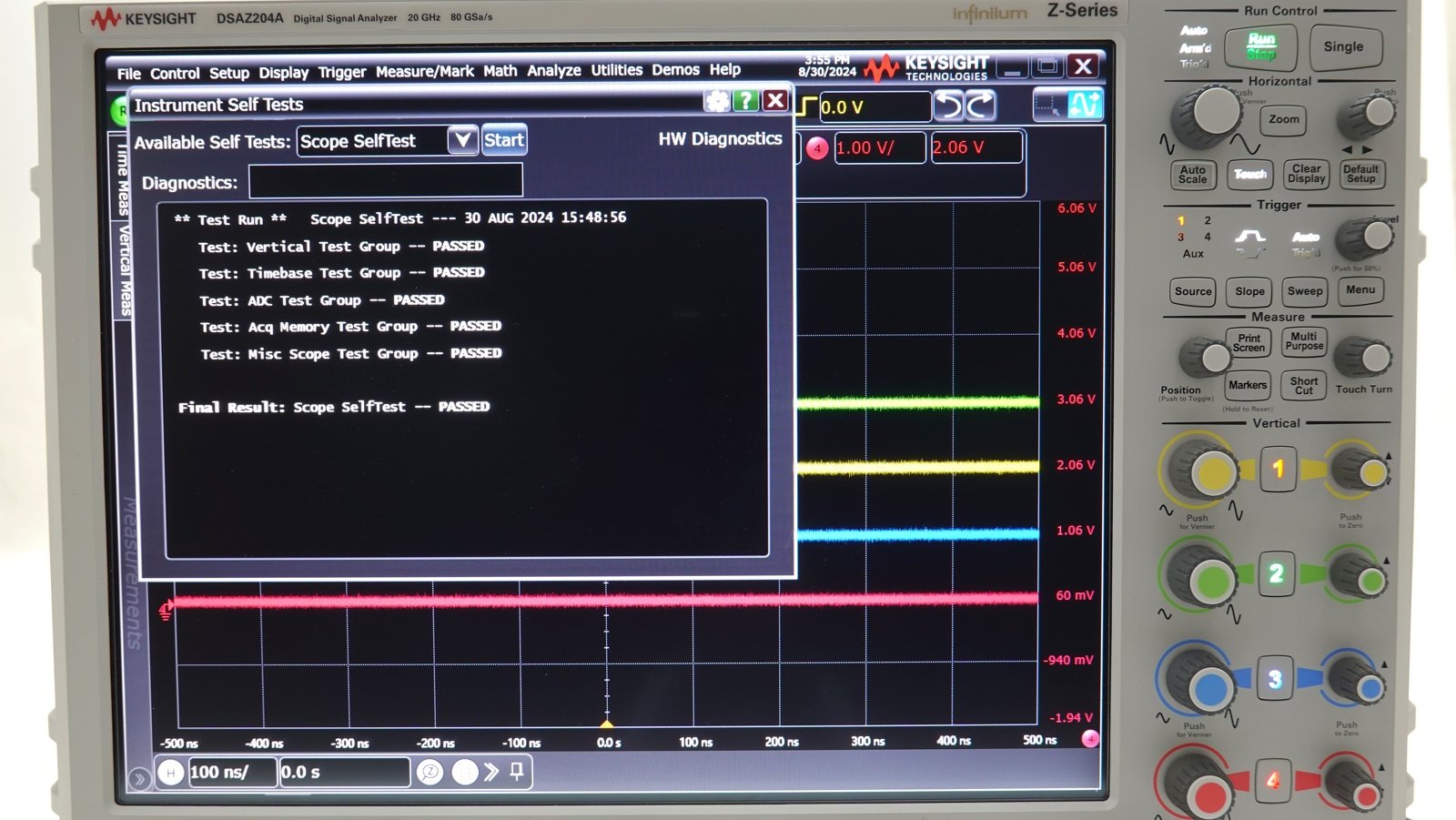Screen dimensions: 1456x820
Task: Push the Single acquisition button
Action: click(1343, 46)
